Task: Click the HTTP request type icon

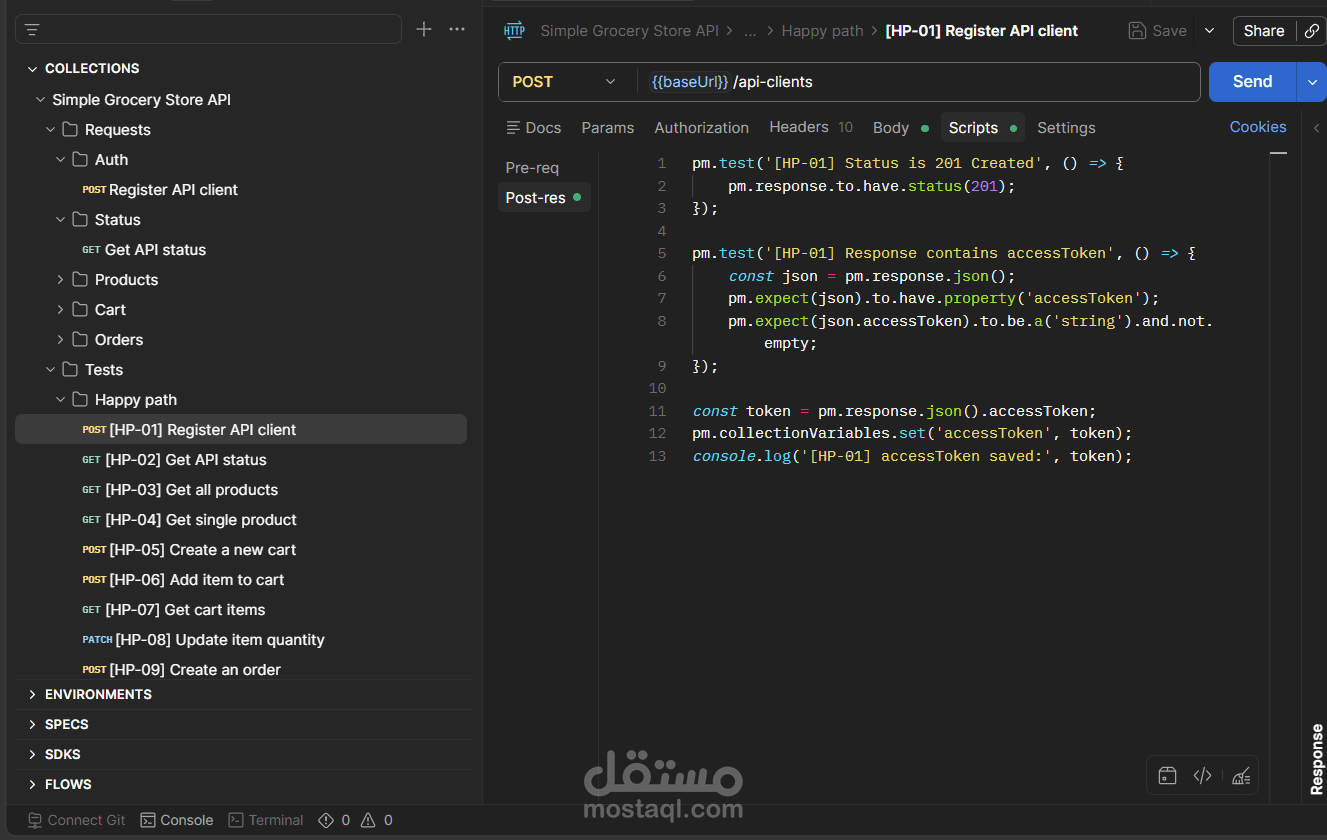Action: pos(514,31)
